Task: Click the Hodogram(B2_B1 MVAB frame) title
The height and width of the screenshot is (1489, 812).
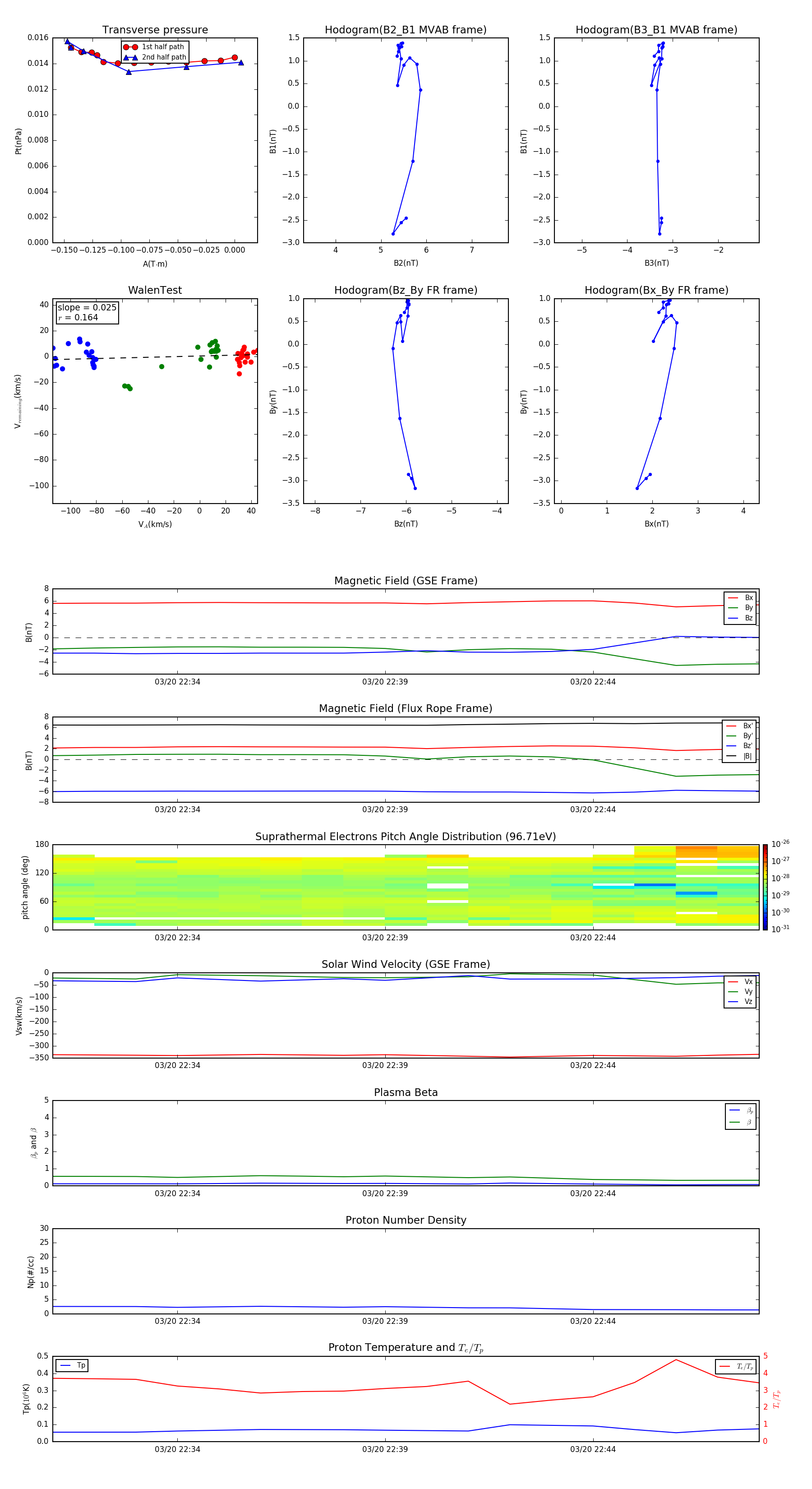Action: click(x=406, y=30)
